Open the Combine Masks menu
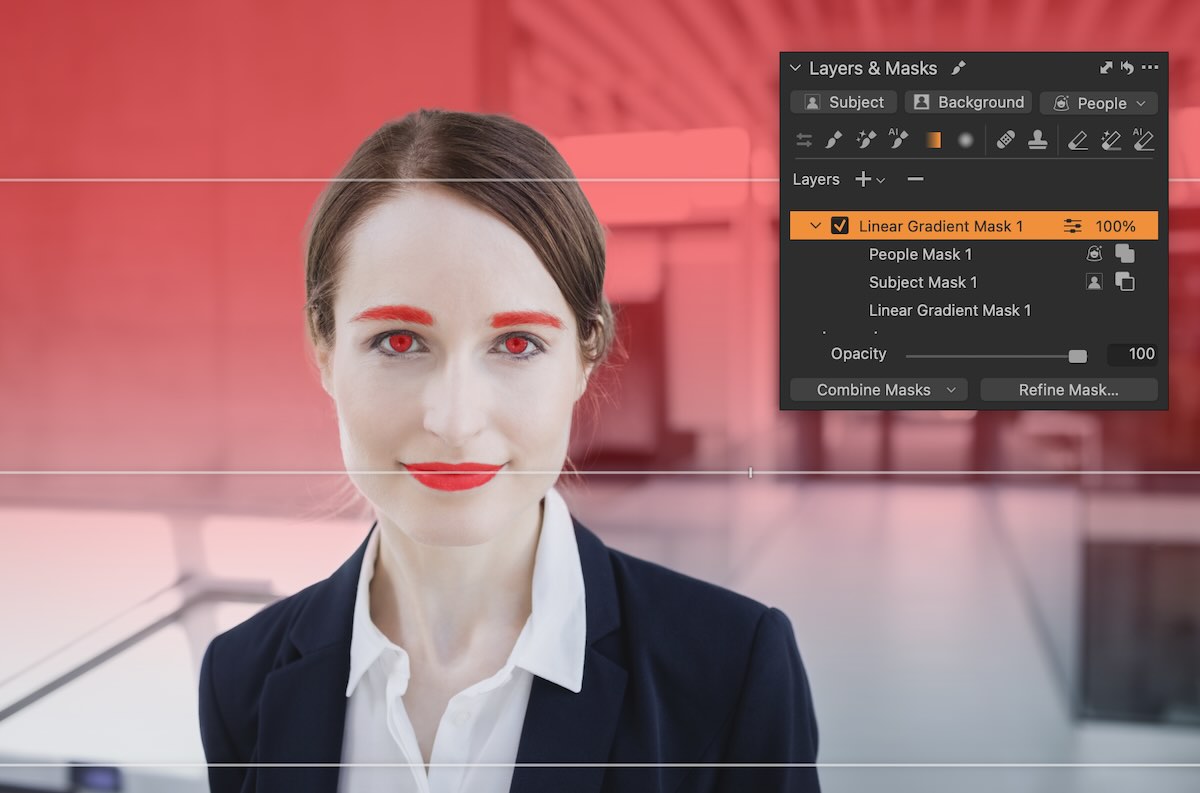 click(x=878, y=389)
